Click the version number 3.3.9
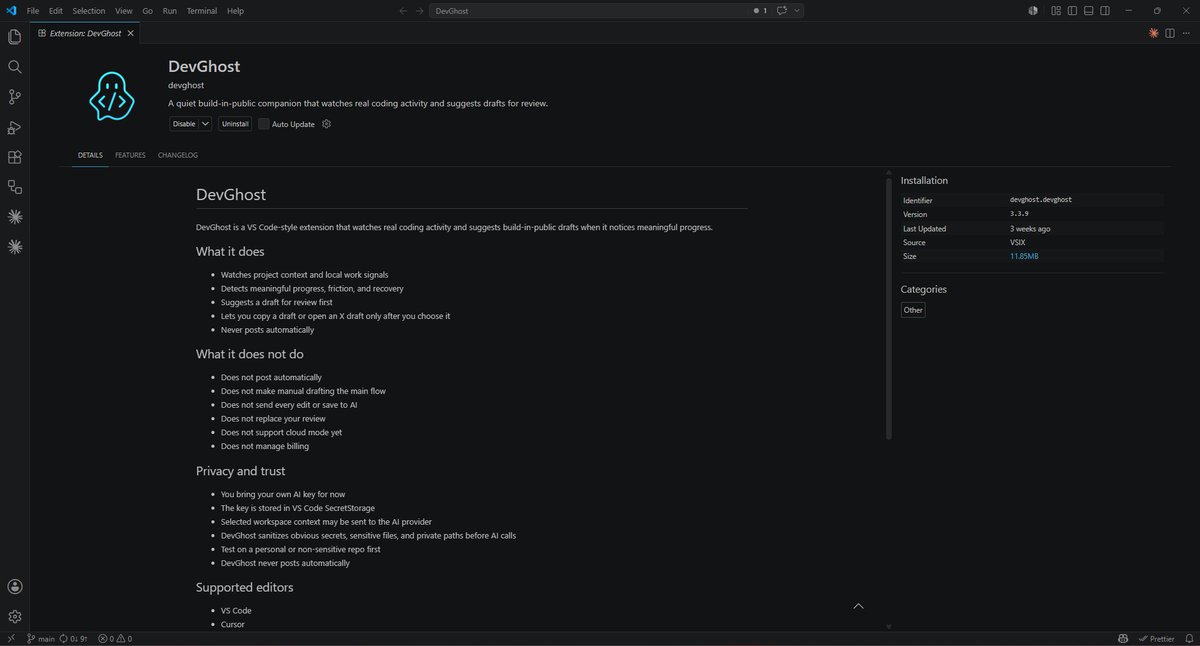The height and width of the screenshot is (646, 1200). (x=1020, y=214)
